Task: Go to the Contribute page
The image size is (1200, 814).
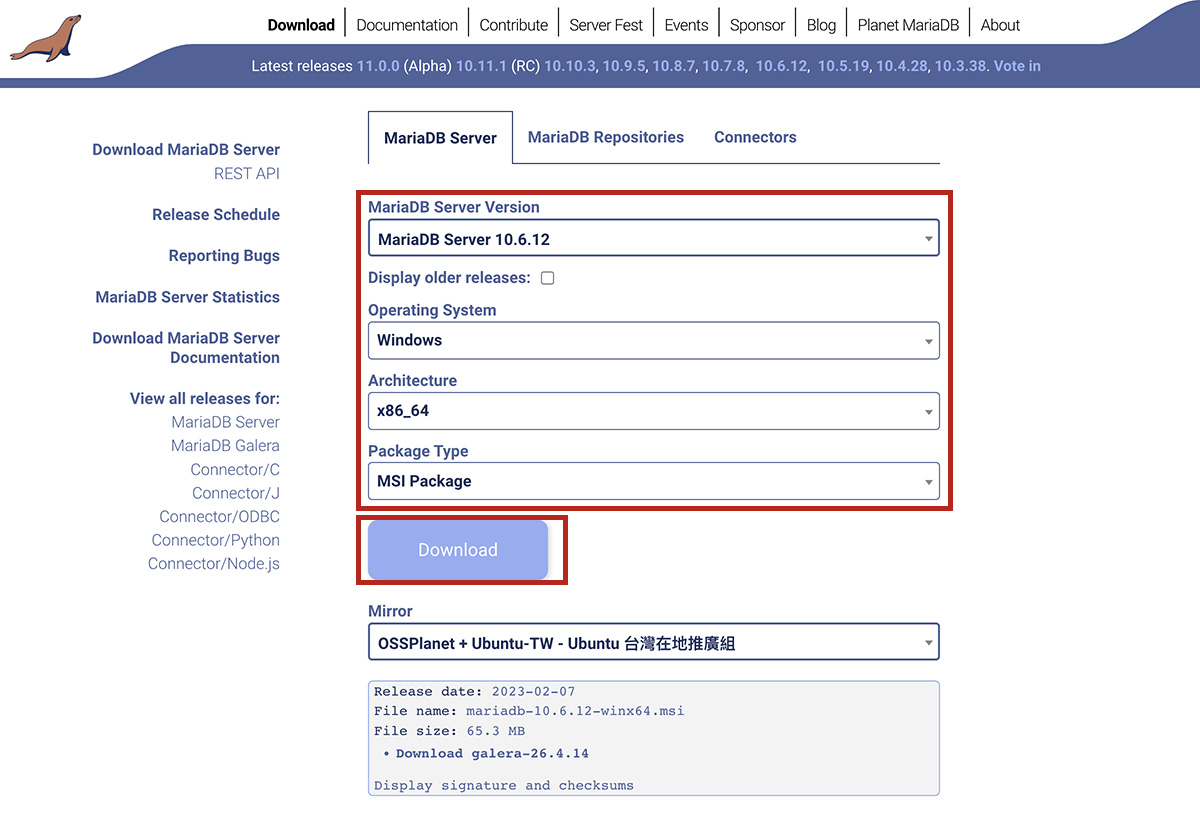Action: (x=514, y=25)
